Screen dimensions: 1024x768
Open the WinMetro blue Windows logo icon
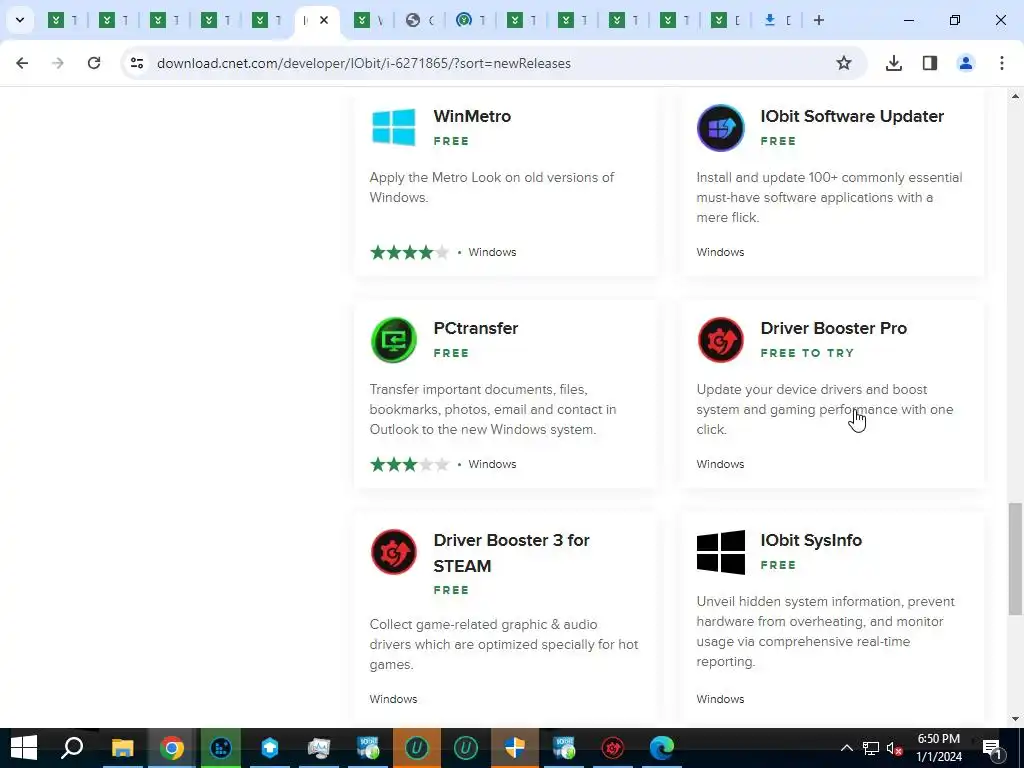pos(394,127)
